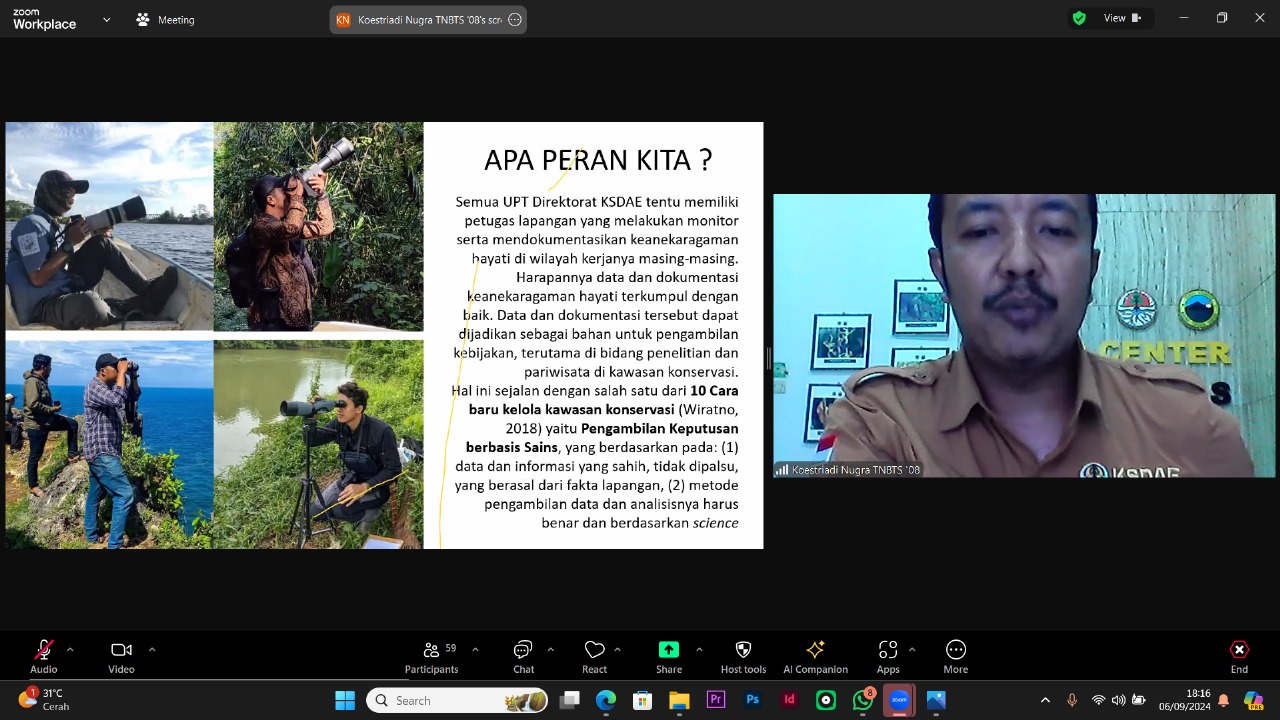Screen dimensions: 1280x720
Task: Unmute the microphone Audio button
Action: [44, 656]
